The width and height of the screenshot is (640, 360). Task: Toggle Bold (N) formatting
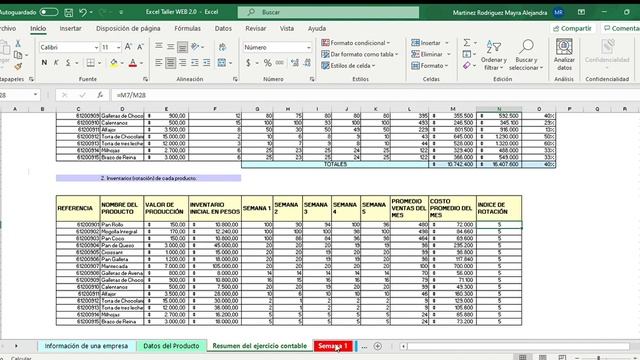(x=44, y=63)
